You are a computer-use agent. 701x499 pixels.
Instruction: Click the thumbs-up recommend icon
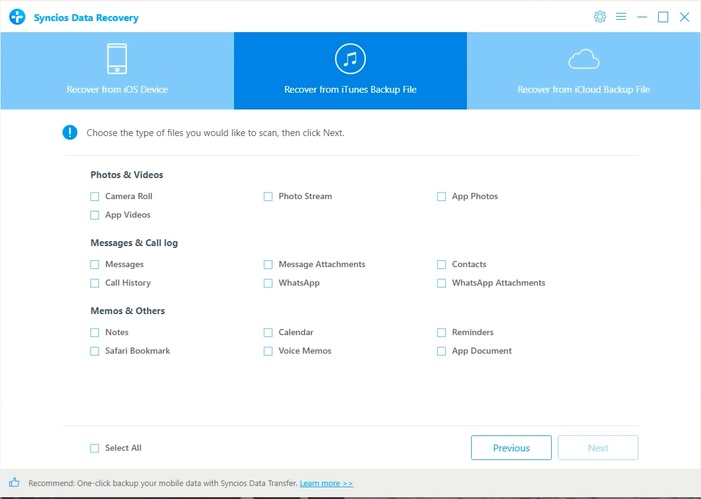[14, 482]
